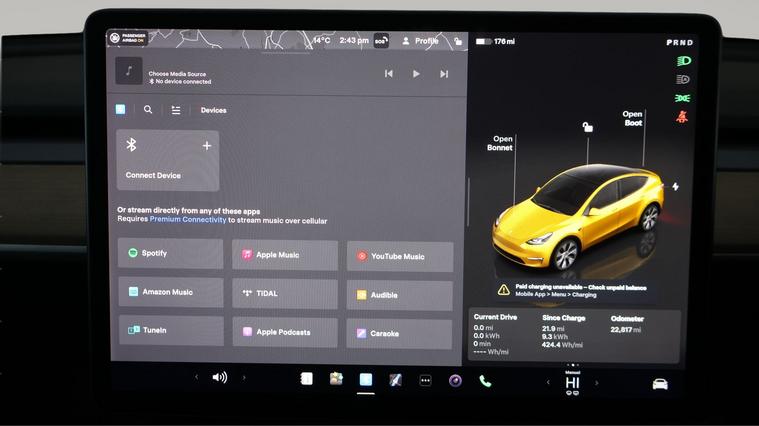Open the dashcam camera app in dock
Screen dimensions: 759x426
point(455,380)
